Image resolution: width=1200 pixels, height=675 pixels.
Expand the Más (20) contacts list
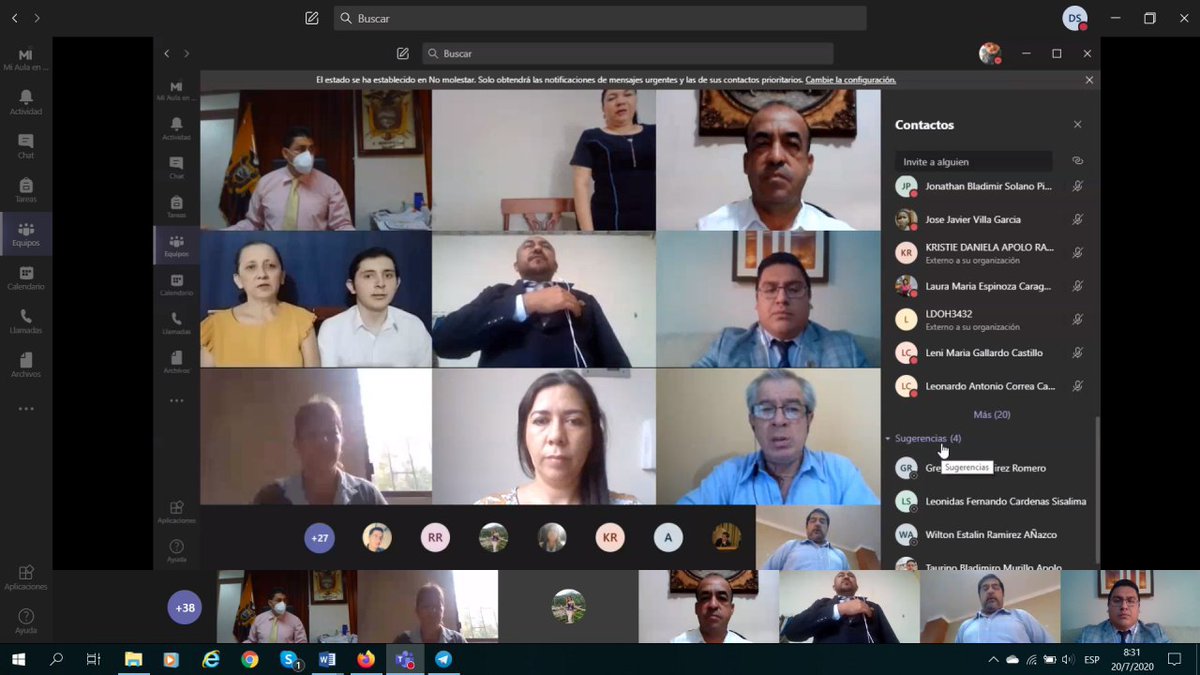(991, 414)
